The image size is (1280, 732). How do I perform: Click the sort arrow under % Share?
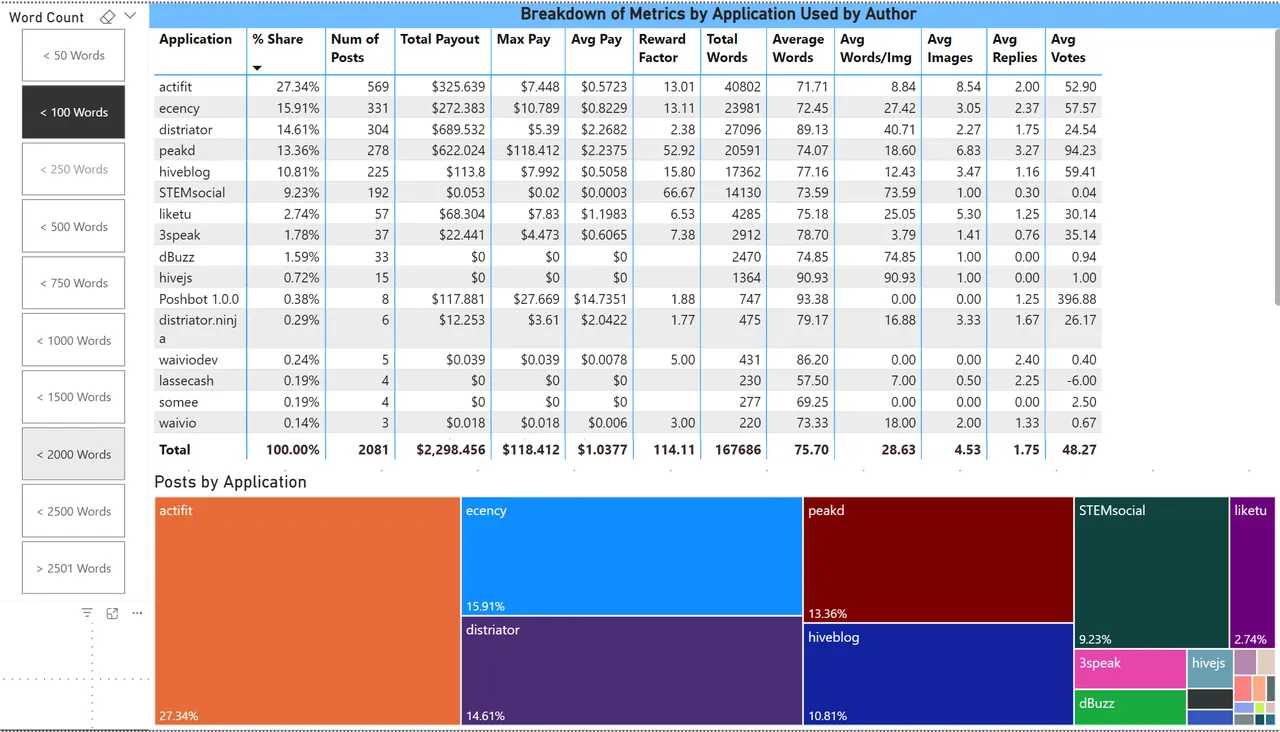[x=257, y=68]
